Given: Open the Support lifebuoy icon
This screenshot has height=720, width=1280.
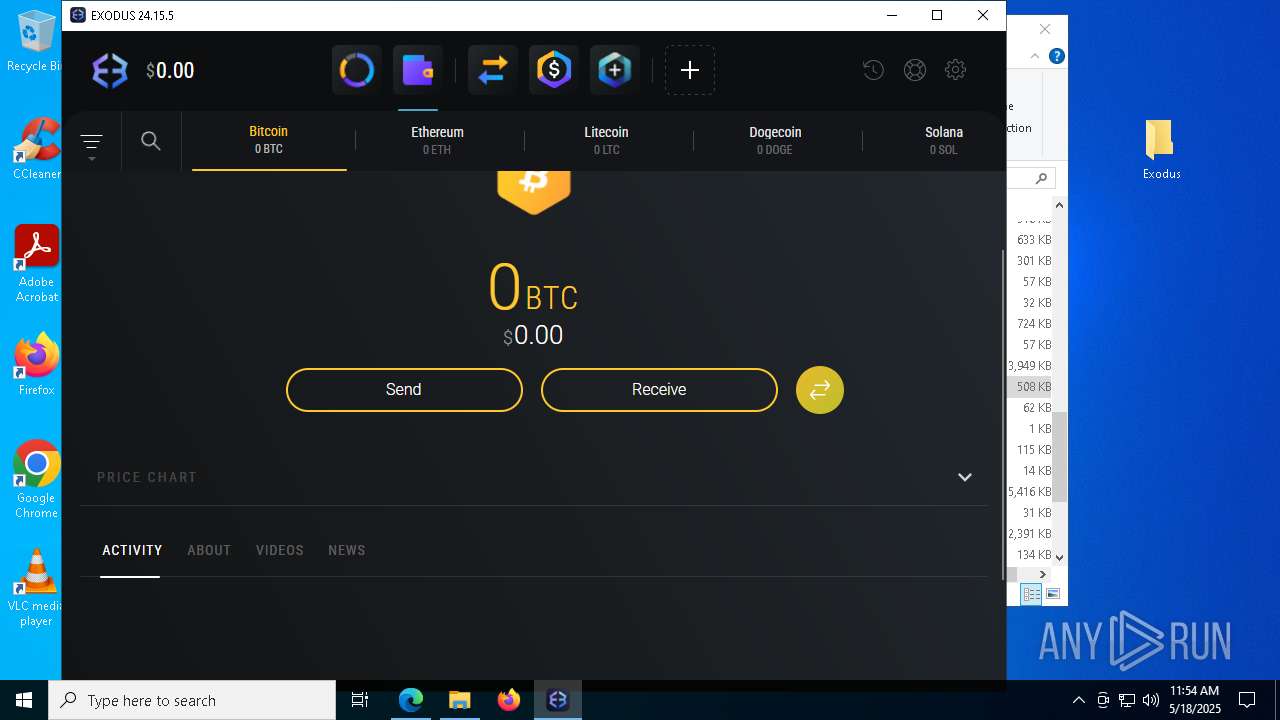Looking at the screenshot, I should coord(914,70).
